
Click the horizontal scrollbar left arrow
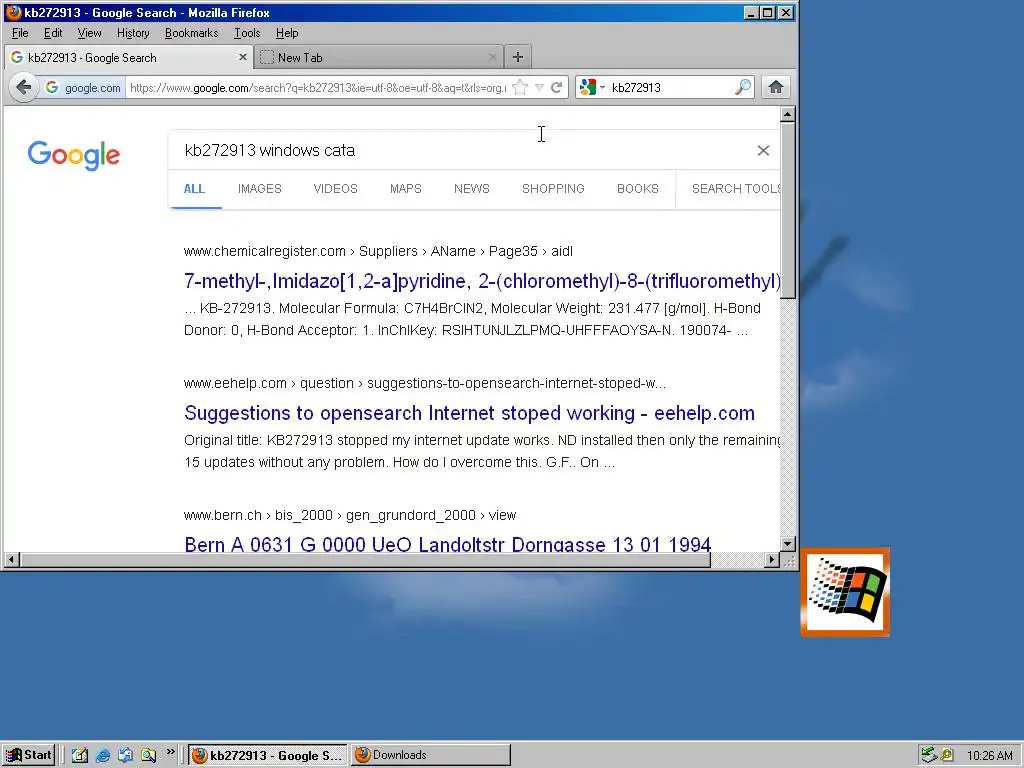(12, 560)
